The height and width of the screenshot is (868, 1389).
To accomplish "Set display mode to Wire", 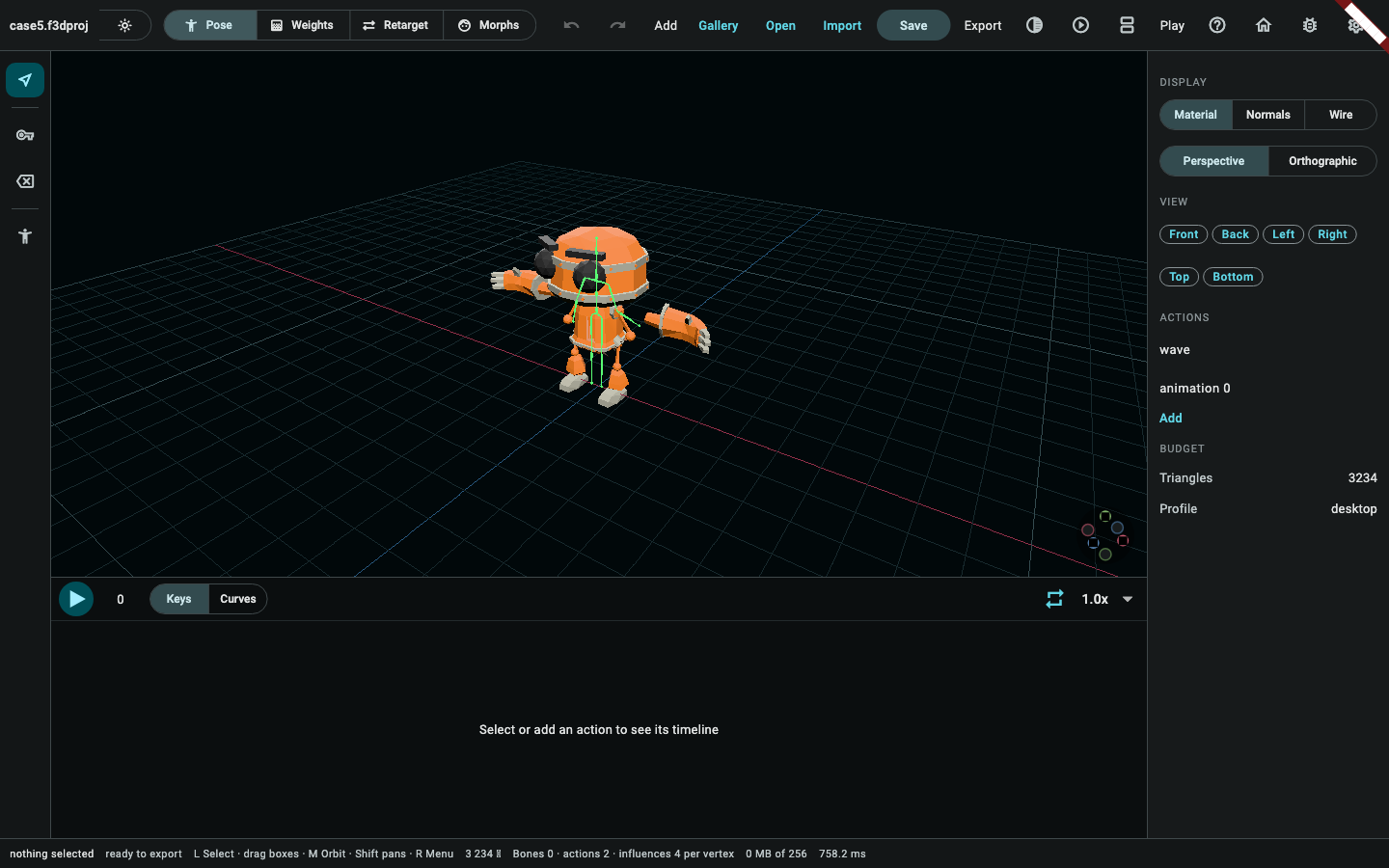I will point(1341,115).
